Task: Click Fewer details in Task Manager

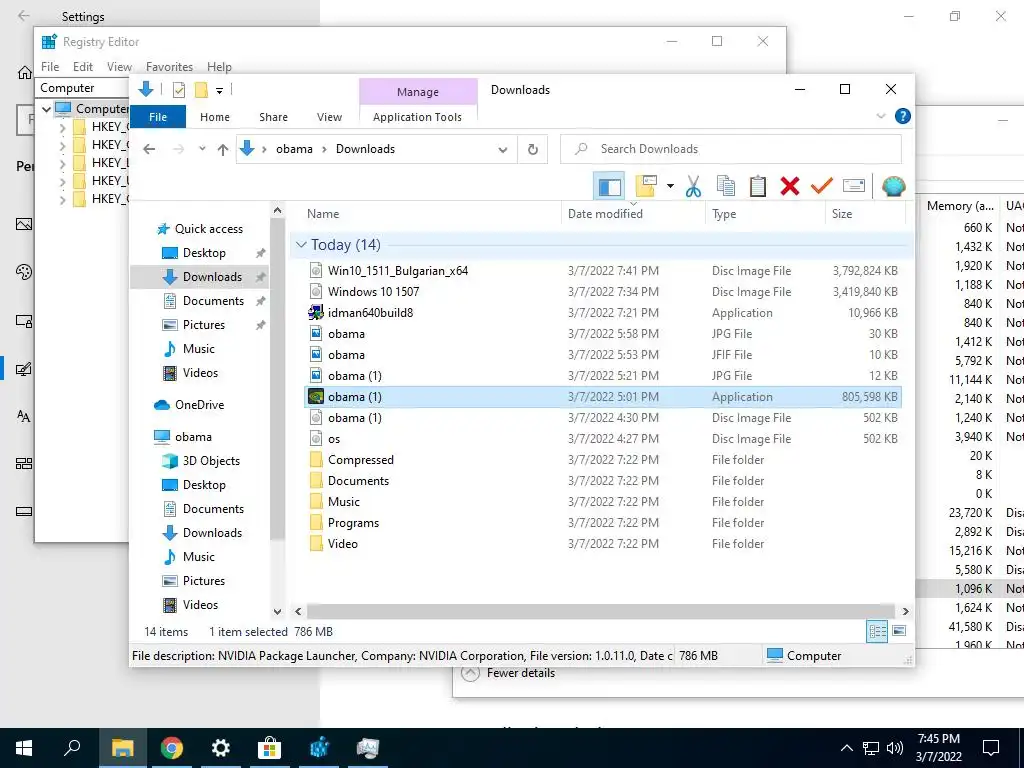Action: coord(509,673)
